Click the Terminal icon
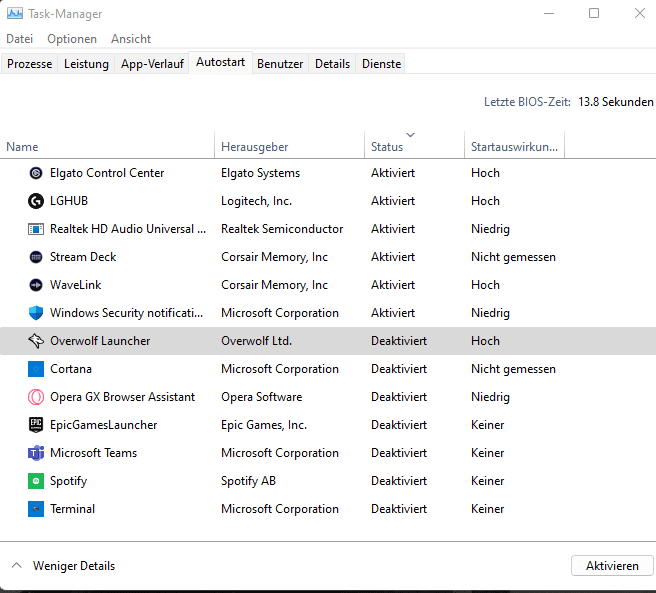This screenshot has height=593, width=656. tap(36, 509)
